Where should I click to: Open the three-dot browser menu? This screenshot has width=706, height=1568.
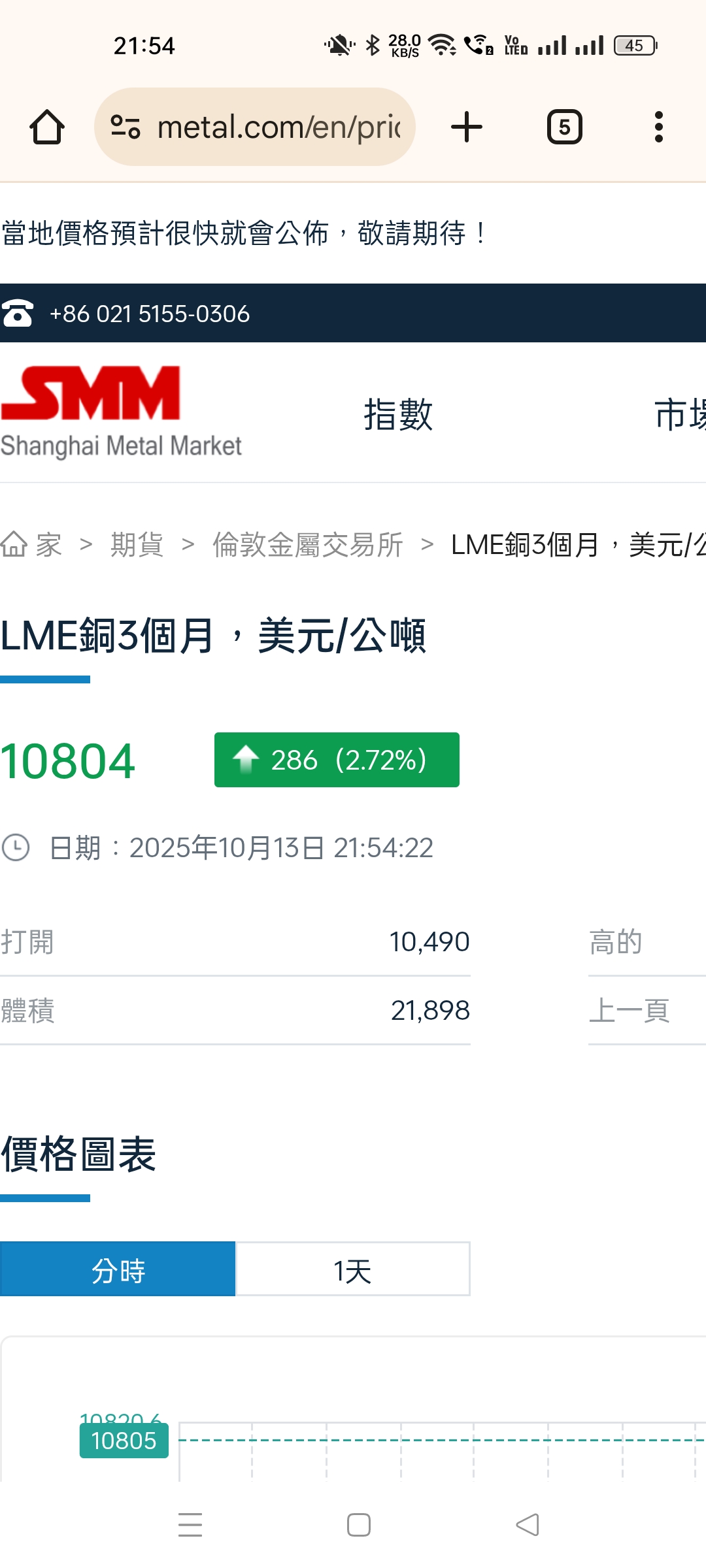(x=659, y=127)
